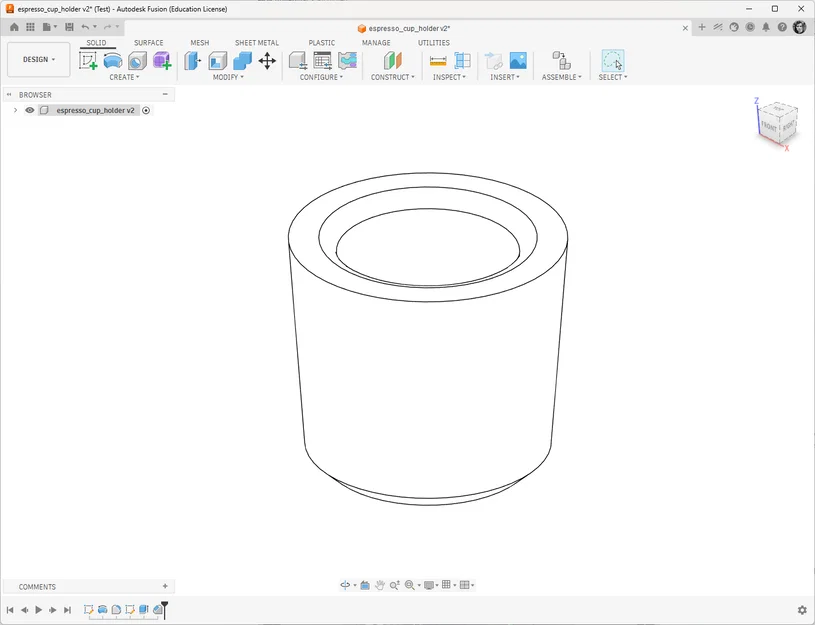Toggle visibility eye of espresso_cup_holder v2
Image resolution: width=815 pixels, height=625 pixels.
[30, 110]
